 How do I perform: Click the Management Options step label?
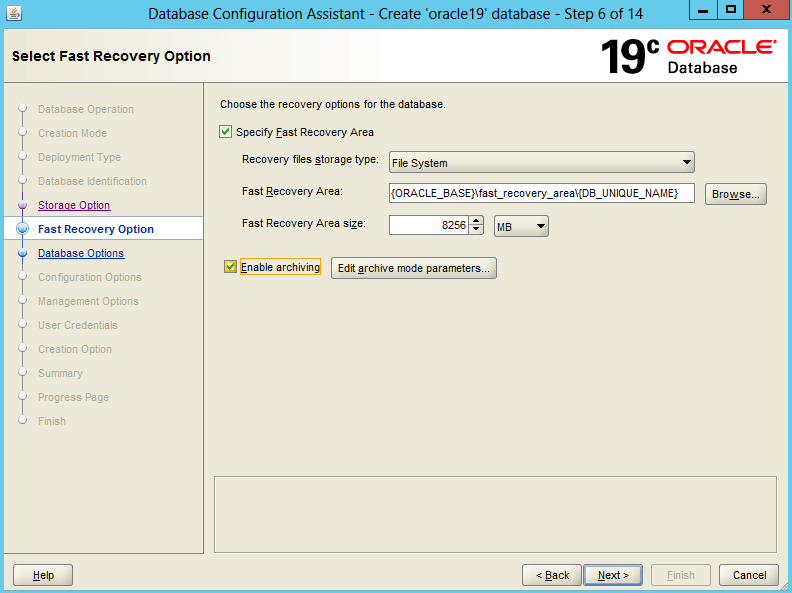click(88, 301)
